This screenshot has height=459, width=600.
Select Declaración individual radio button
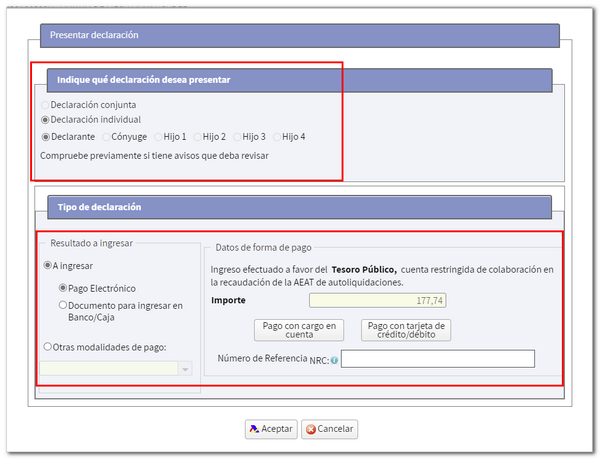point(45,120)
